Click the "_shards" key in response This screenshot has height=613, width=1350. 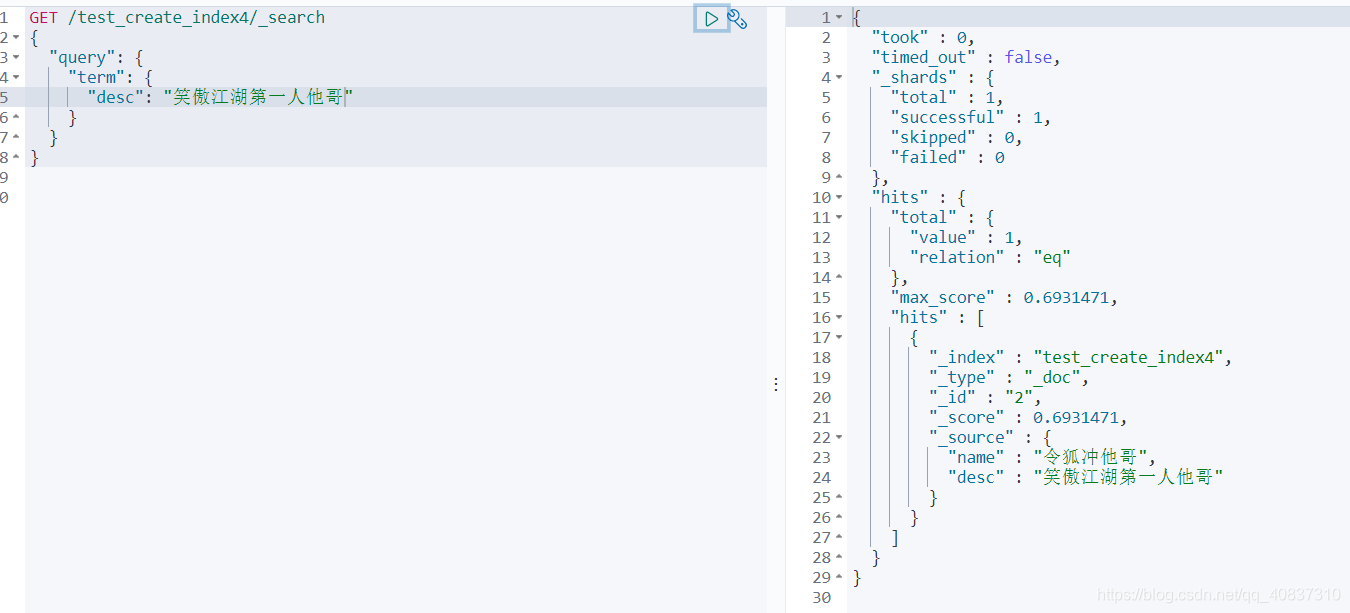[x=913, y=77]
